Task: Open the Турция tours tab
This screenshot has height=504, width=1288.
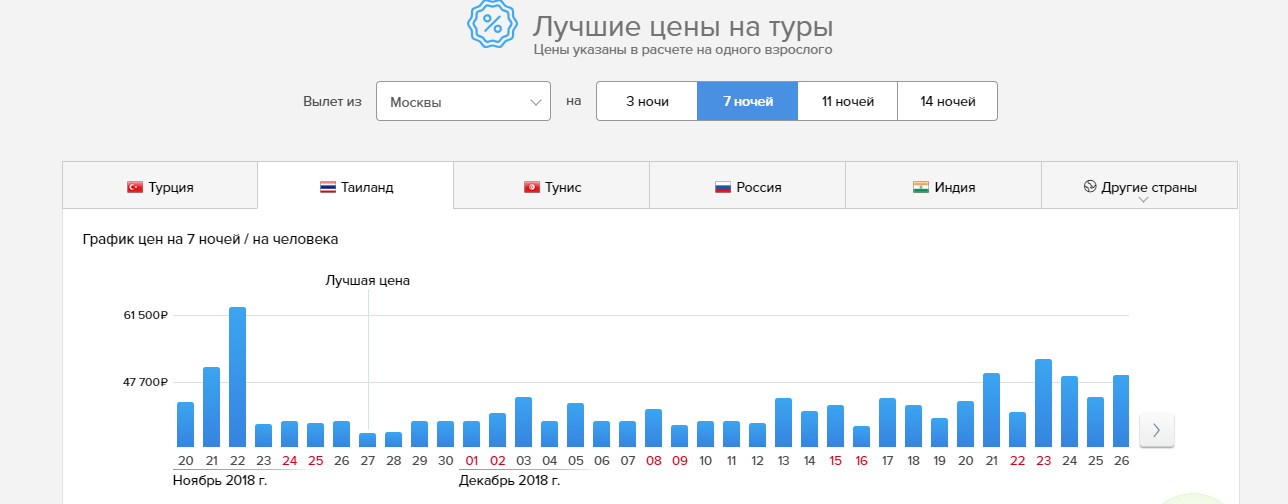Action: (160, 186)
